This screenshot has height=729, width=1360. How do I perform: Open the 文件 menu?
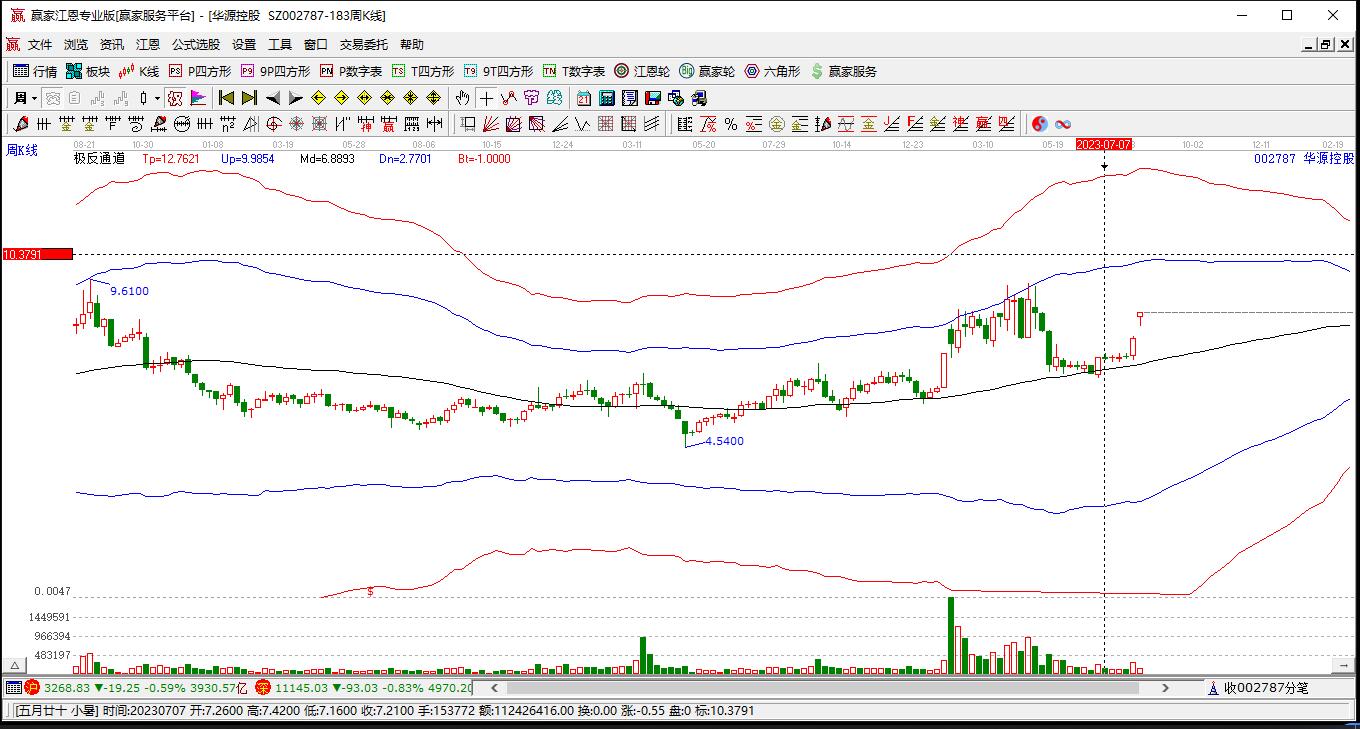(40, 44)
